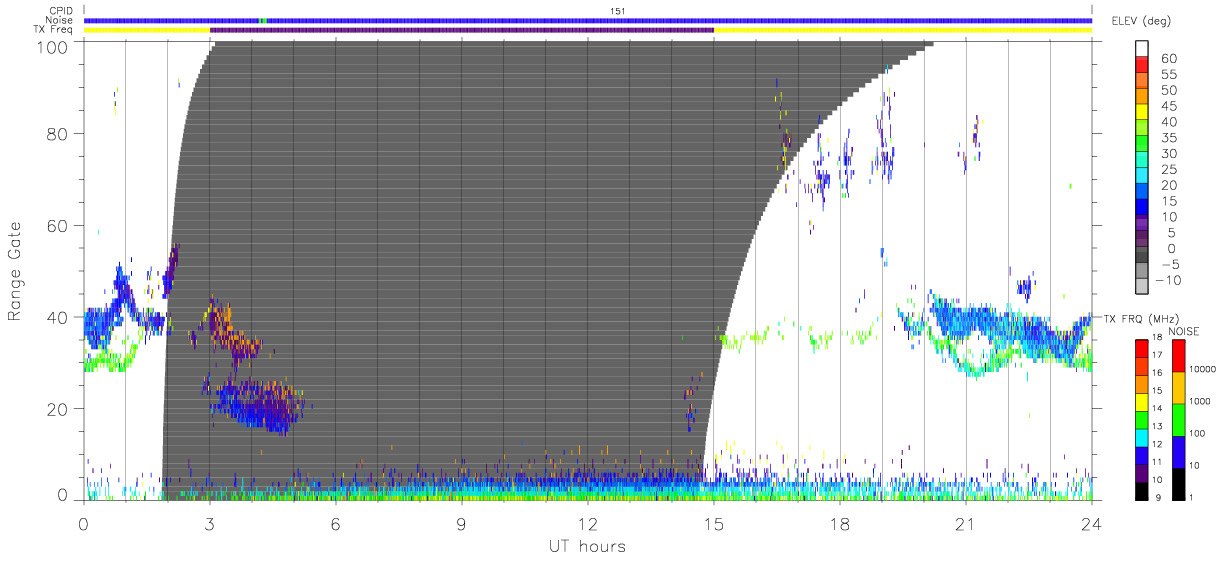This screenshot has width=1228, height=567.
Task: Select the yellow segment of TX FRQ colorbar
Action: pyautogui.click(x=1142, y=402)
